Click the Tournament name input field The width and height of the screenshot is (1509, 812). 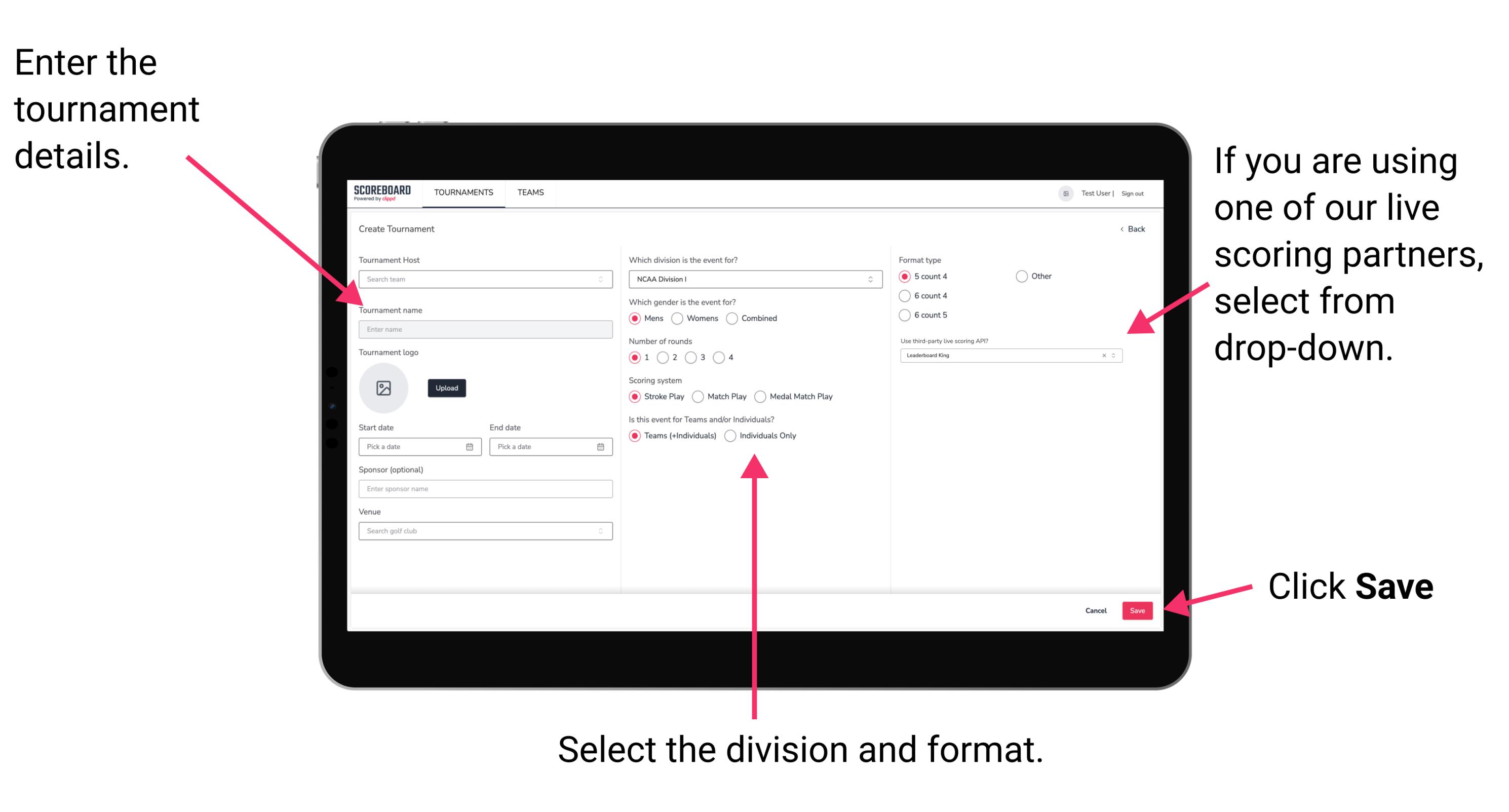pos(483,330)
